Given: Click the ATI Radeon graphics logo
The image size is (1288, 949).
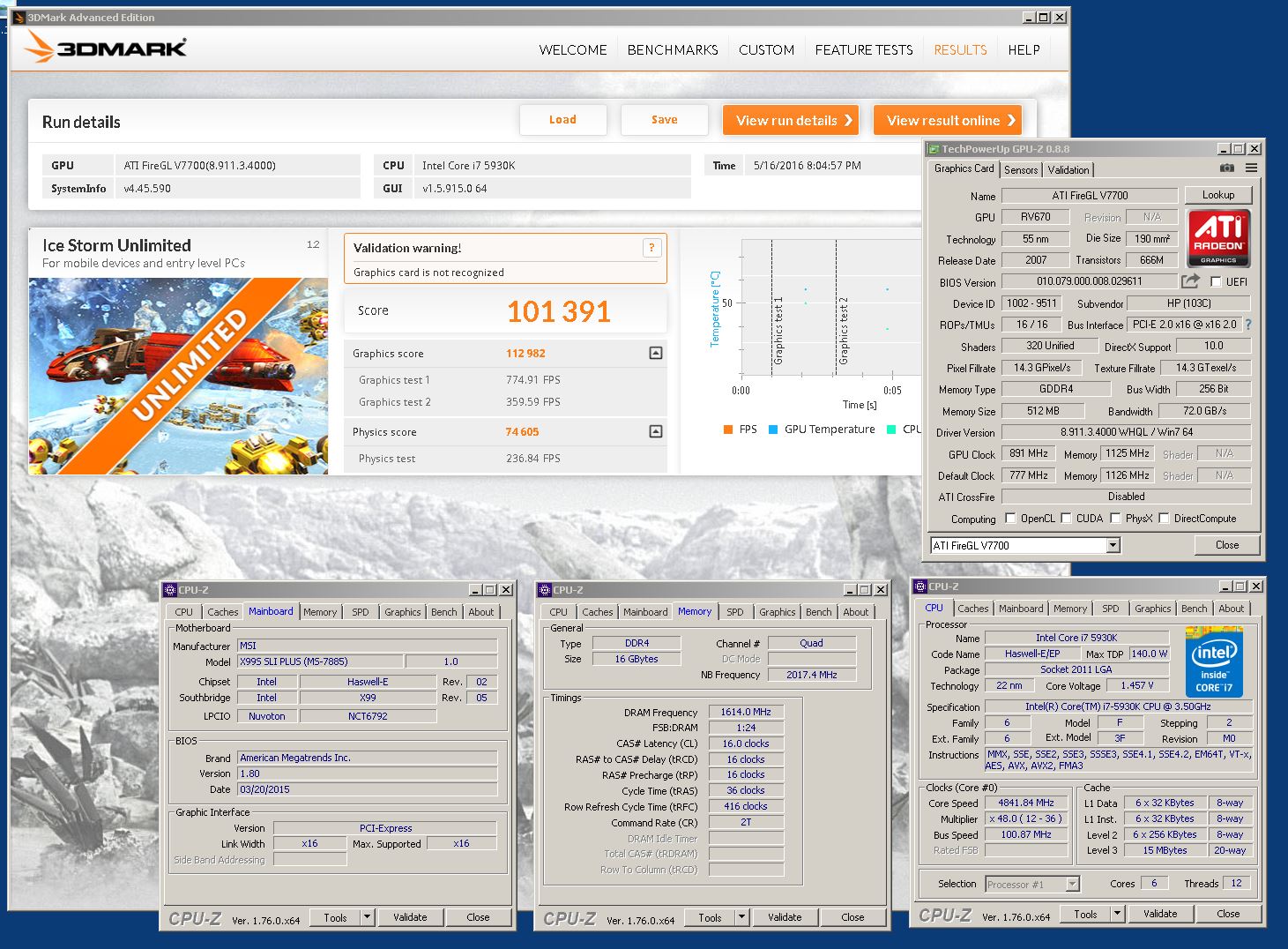Looking at the screenshot, I should [1218, 238].
